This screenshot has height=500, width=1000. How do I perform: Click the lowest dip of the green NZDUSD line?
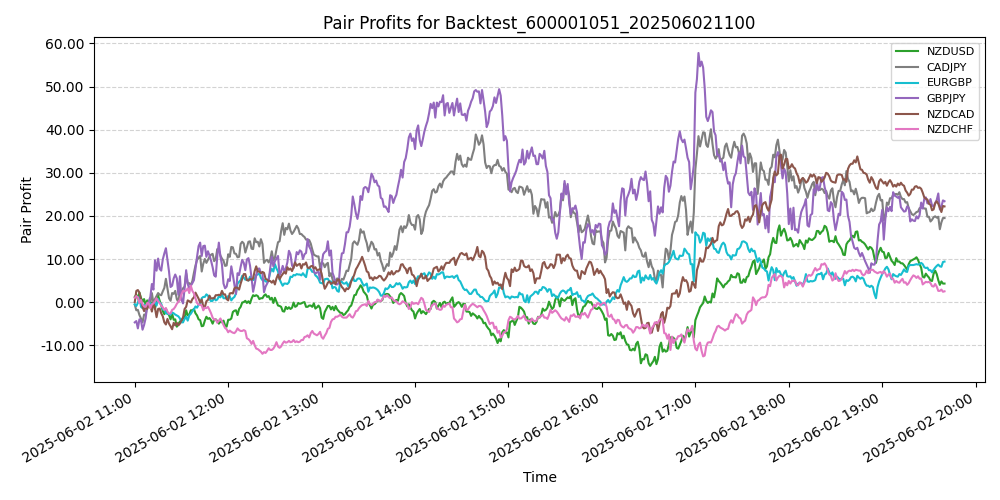point(651,365)
